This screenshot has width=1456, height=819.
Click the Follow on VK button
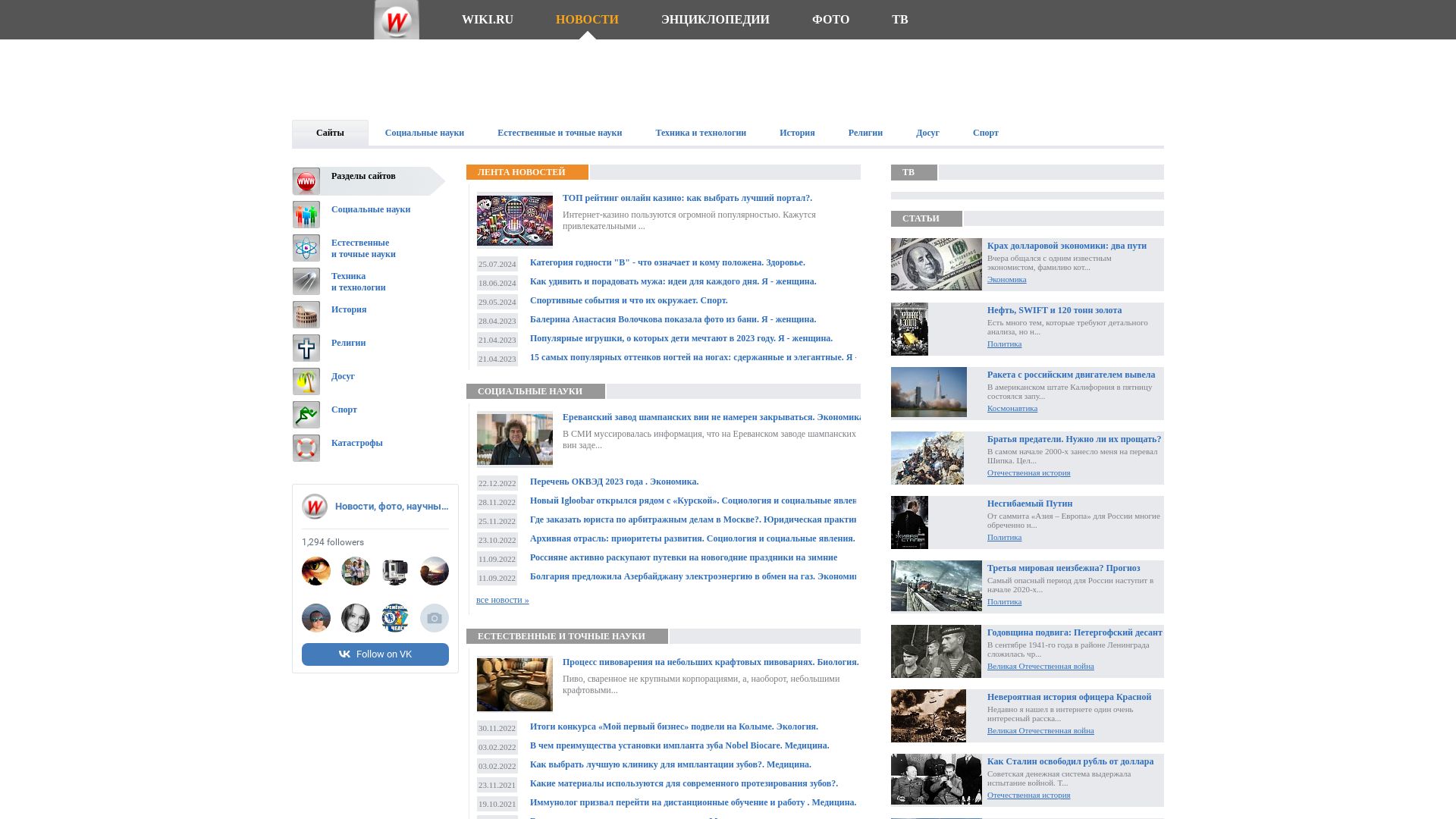[375, 653]
